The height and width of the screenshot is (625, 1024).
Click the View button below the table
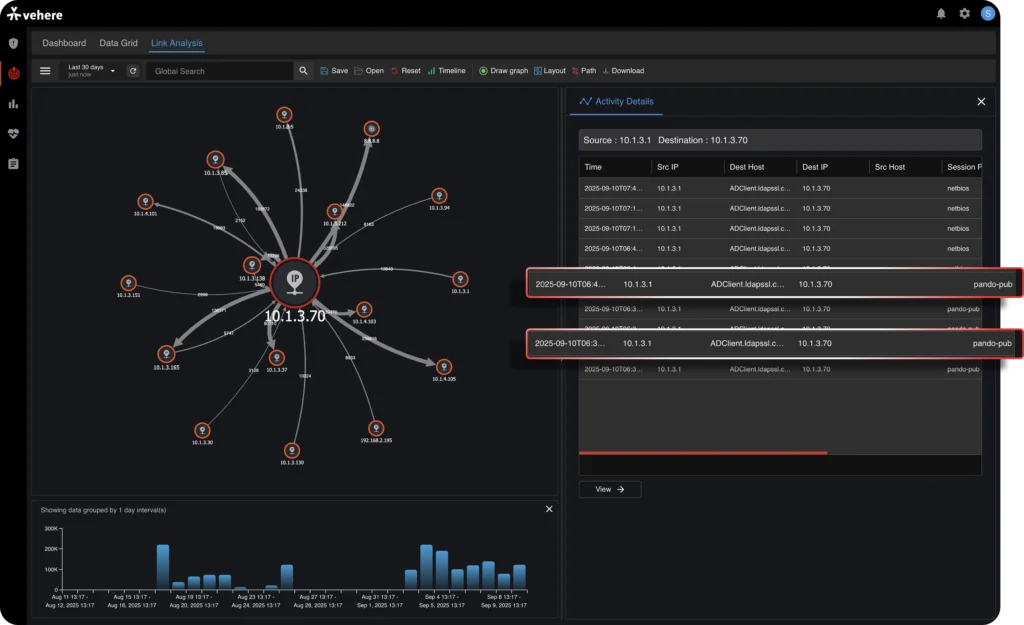pos(610,489)
